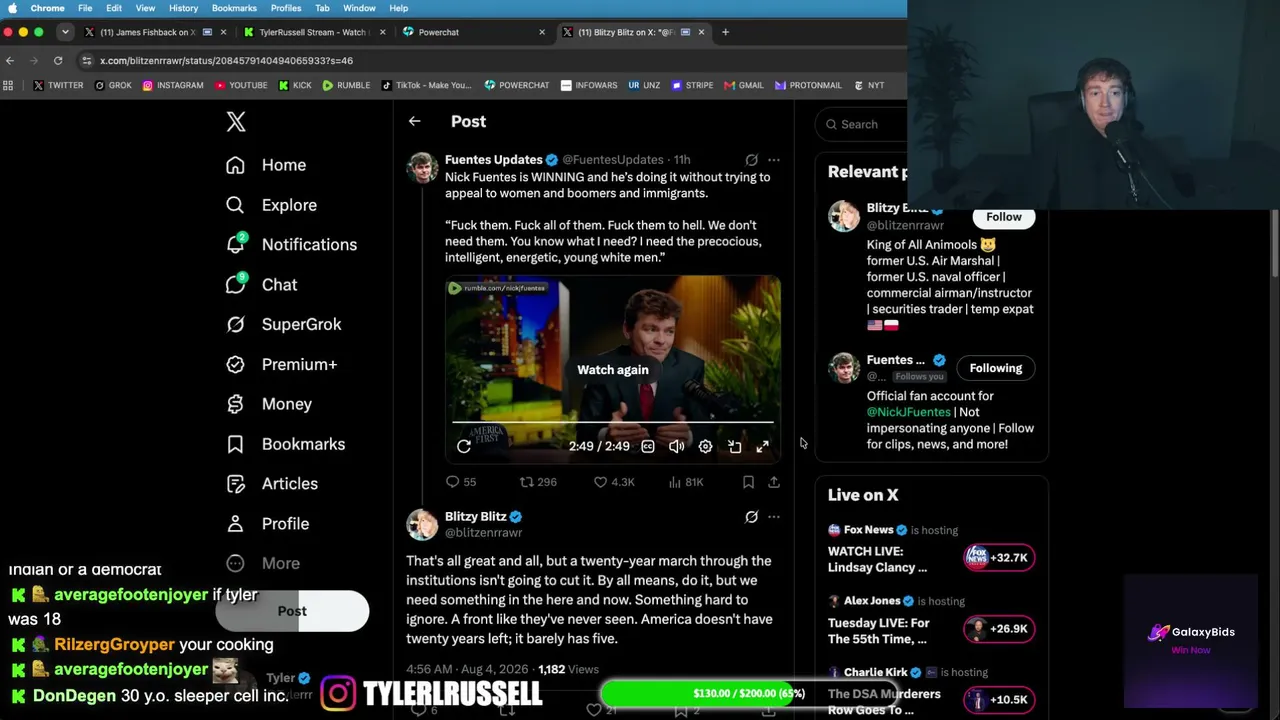Follow Blitzy Blitz in Relevant people
Viewport: 1280px width, 720px height.
[x=1004, y=217]
